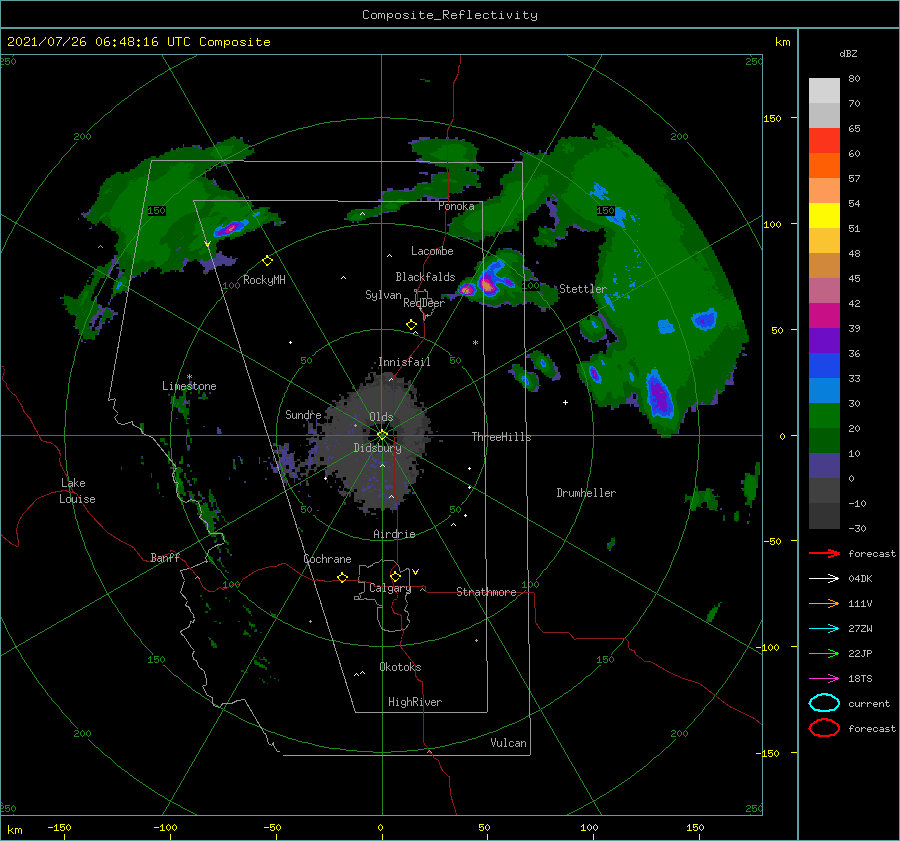Click the ThreeHills label
The width and height of the screenshot is (900, 841).
click(x=502, y=437)
